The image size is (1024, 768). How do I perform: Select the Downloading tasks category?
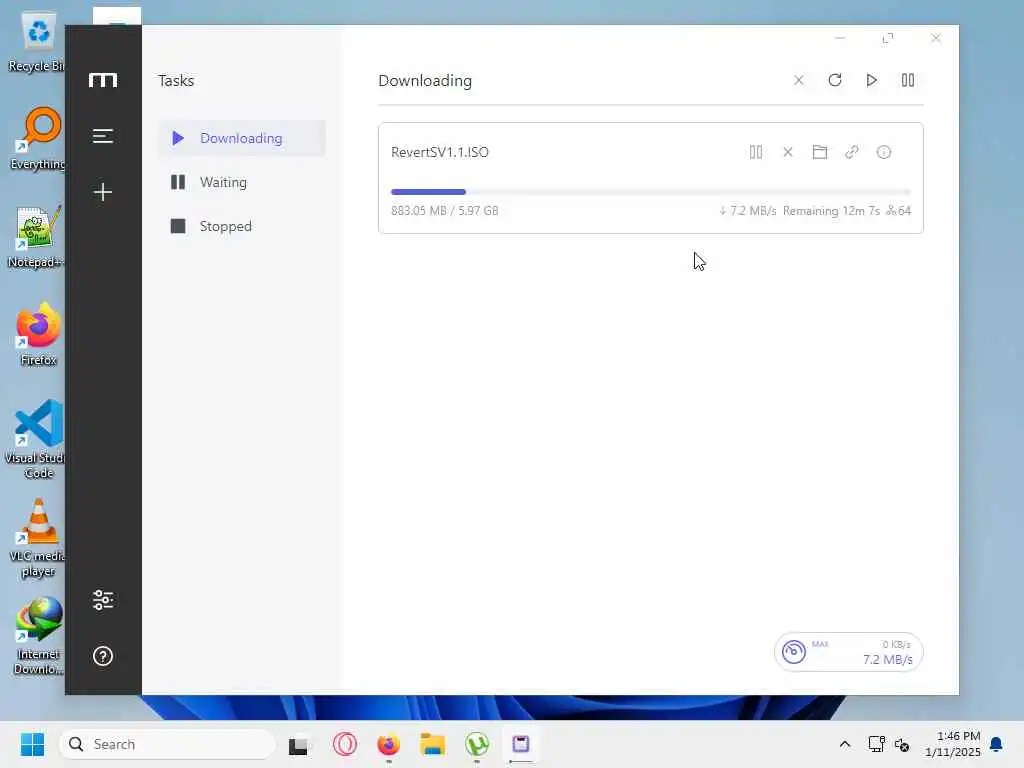242,138
